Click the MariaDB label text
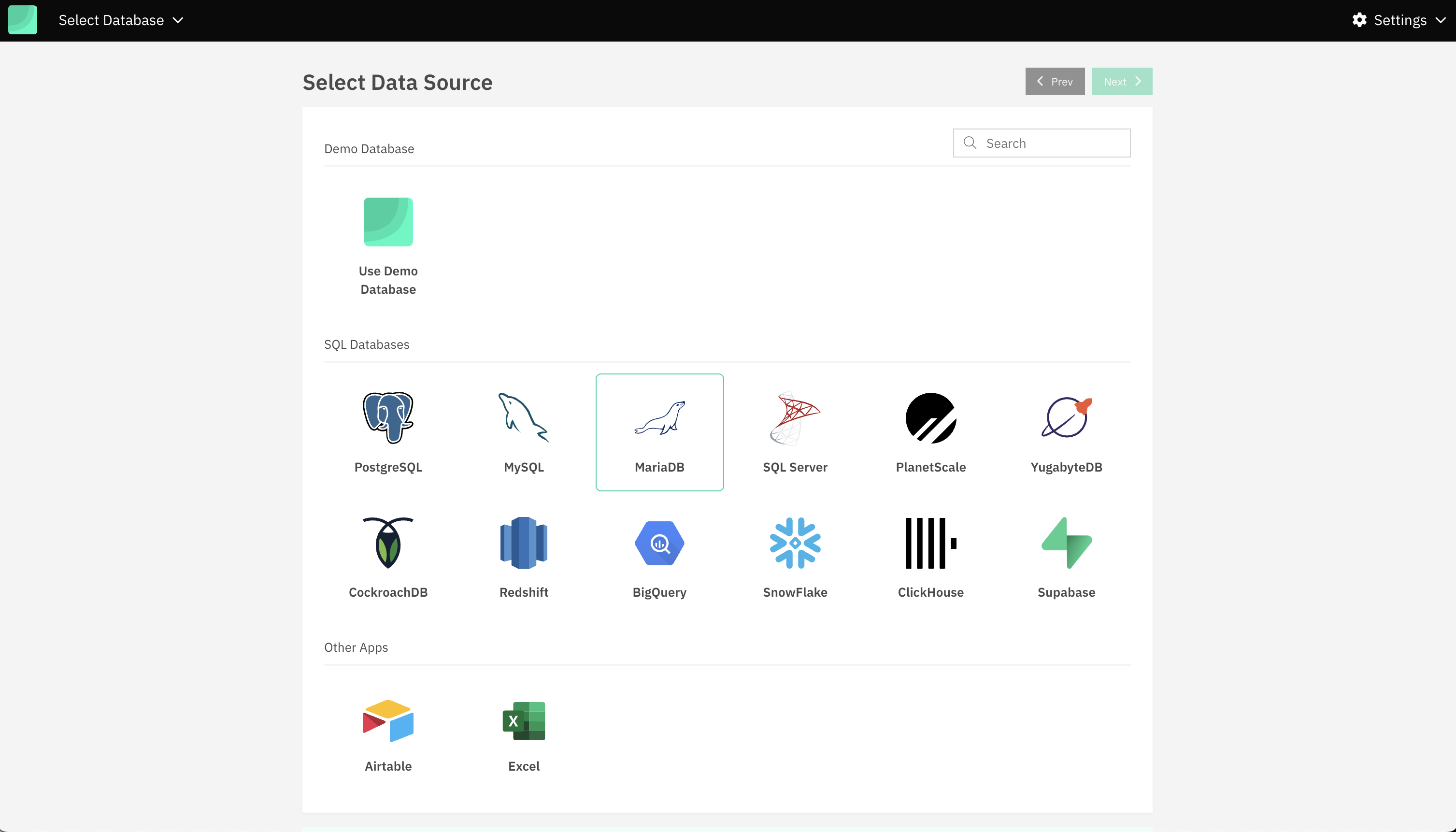1456x832 pixels. (659, 467)
